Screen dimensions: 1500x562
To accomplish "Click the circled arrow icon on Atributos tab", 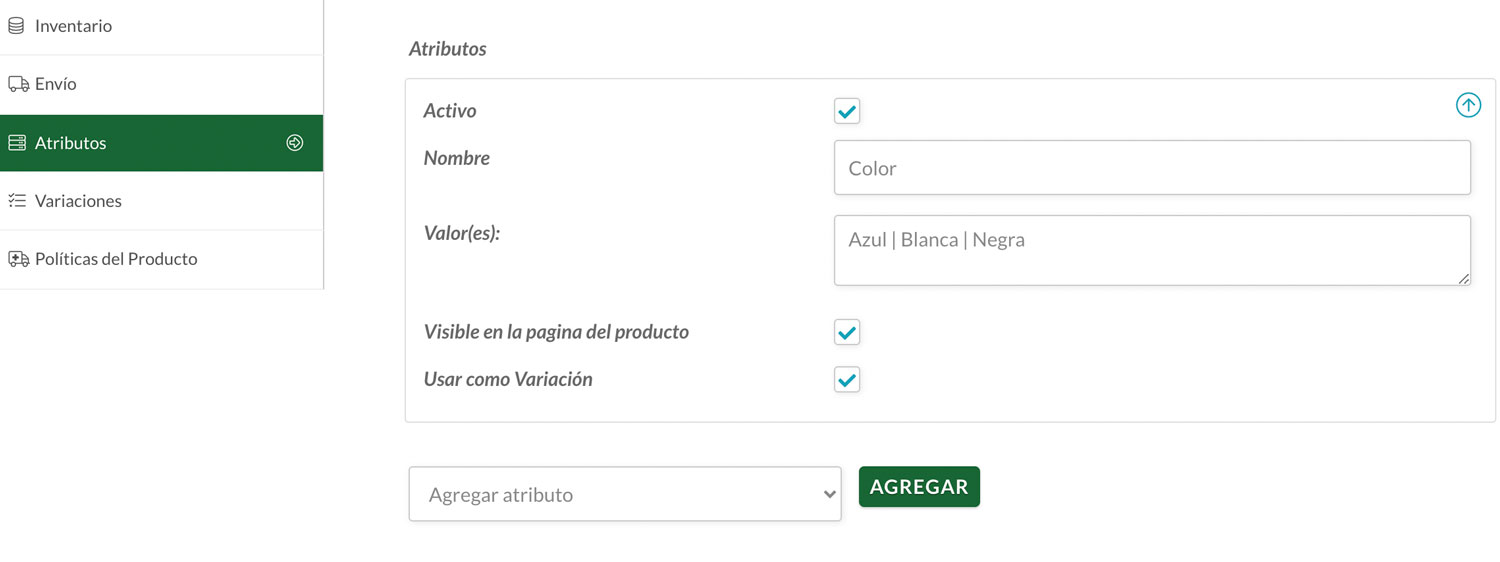I will tap(295, 143).
